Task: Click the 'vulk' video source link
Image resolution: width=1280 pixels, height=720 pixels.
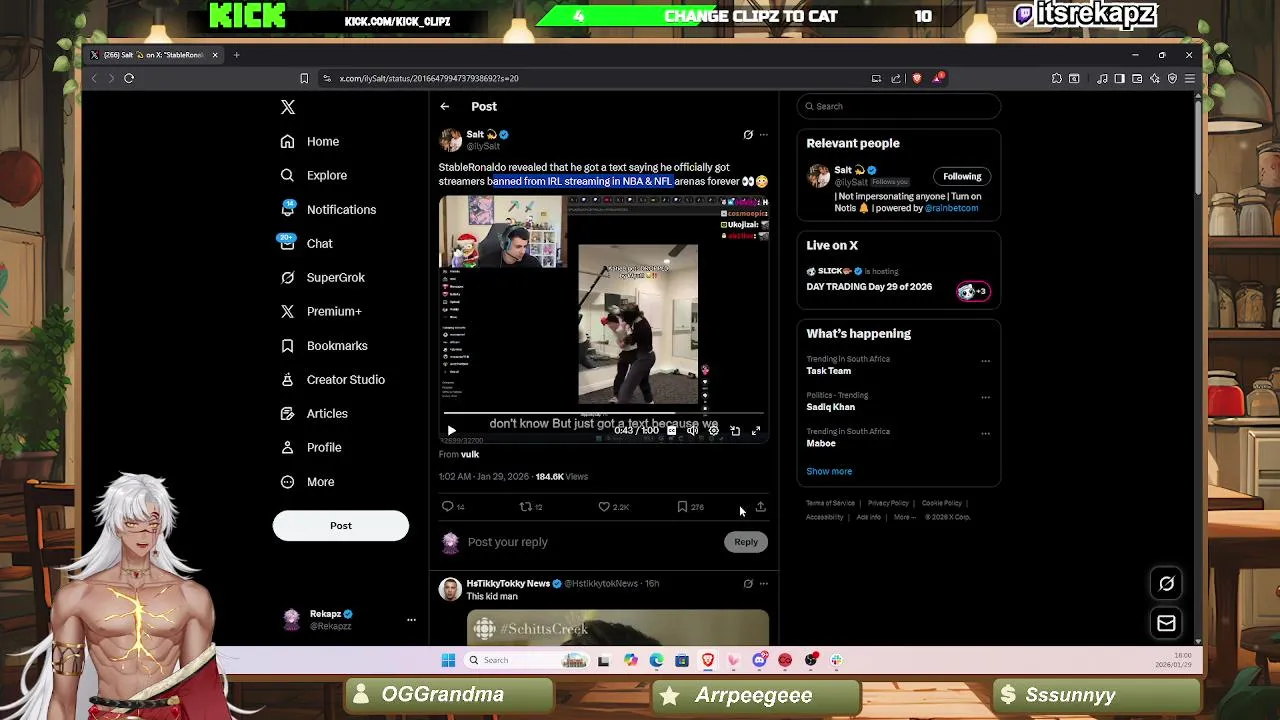Action: 470,455
